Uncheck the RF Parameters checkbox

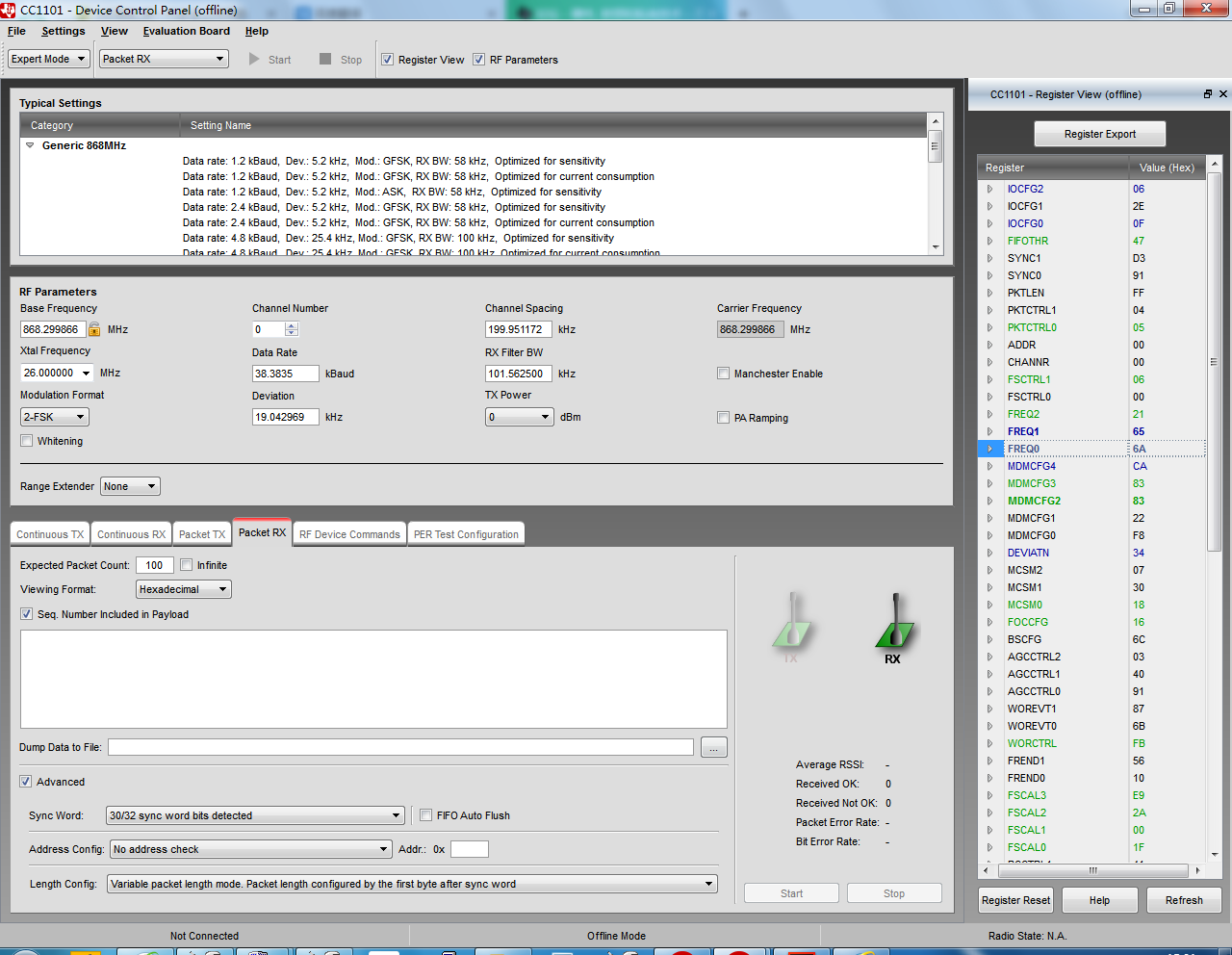point(478,60)
